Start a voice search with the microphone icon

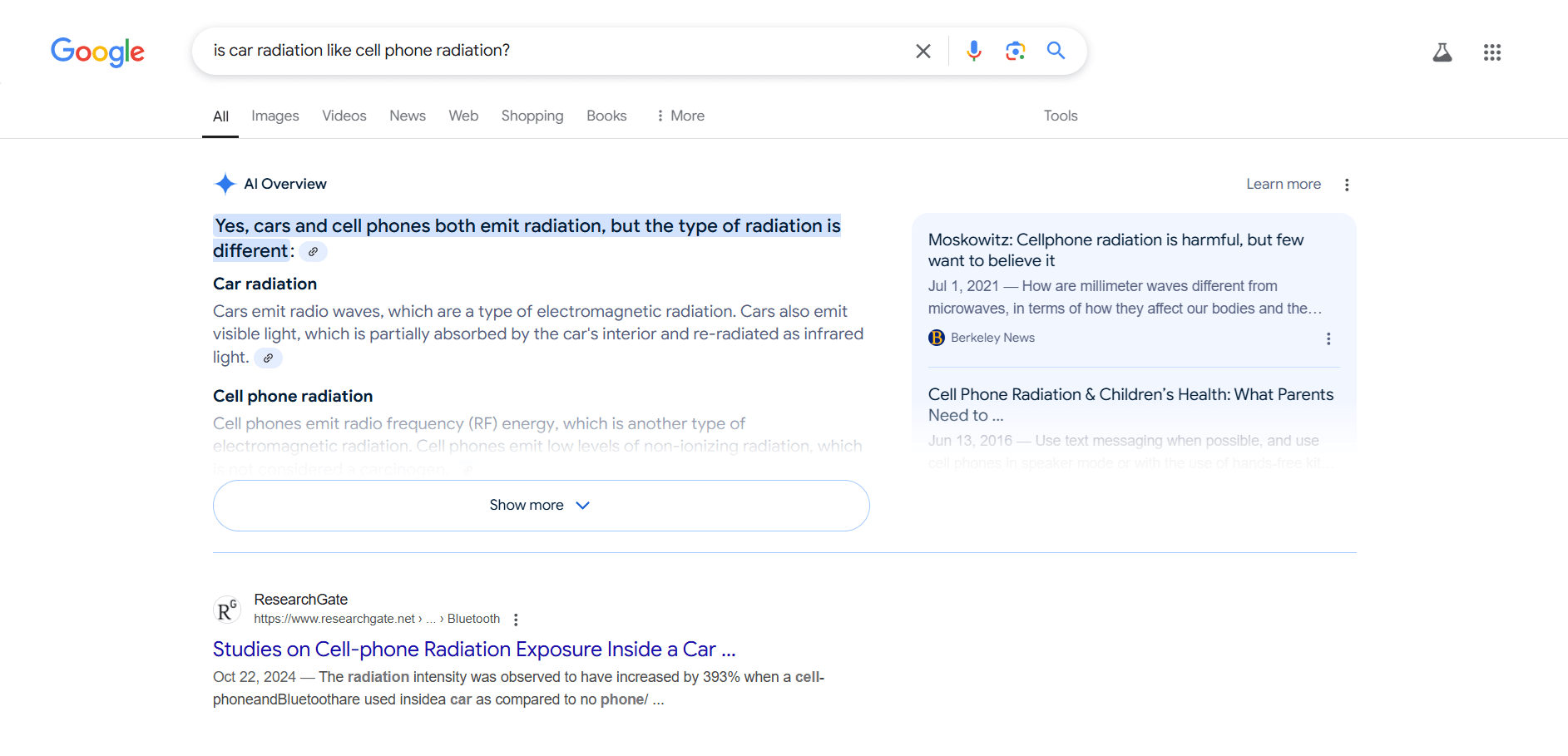coord(973,51)
